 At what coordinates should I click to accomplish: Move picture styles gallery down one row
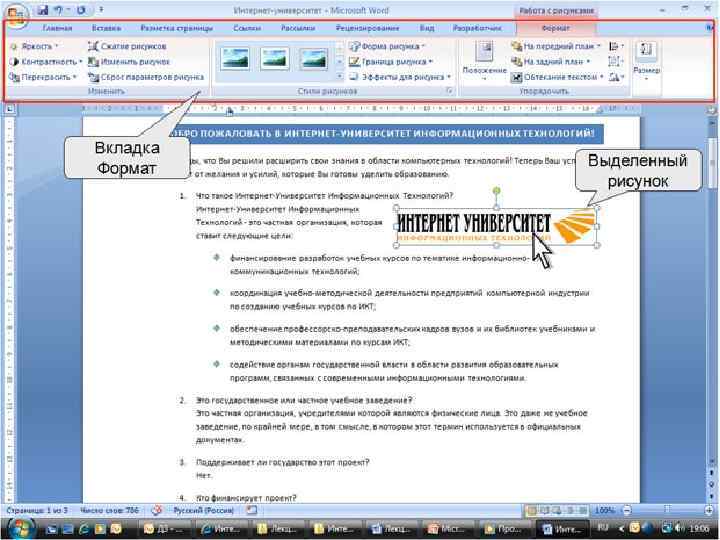[x=340, y=61]
